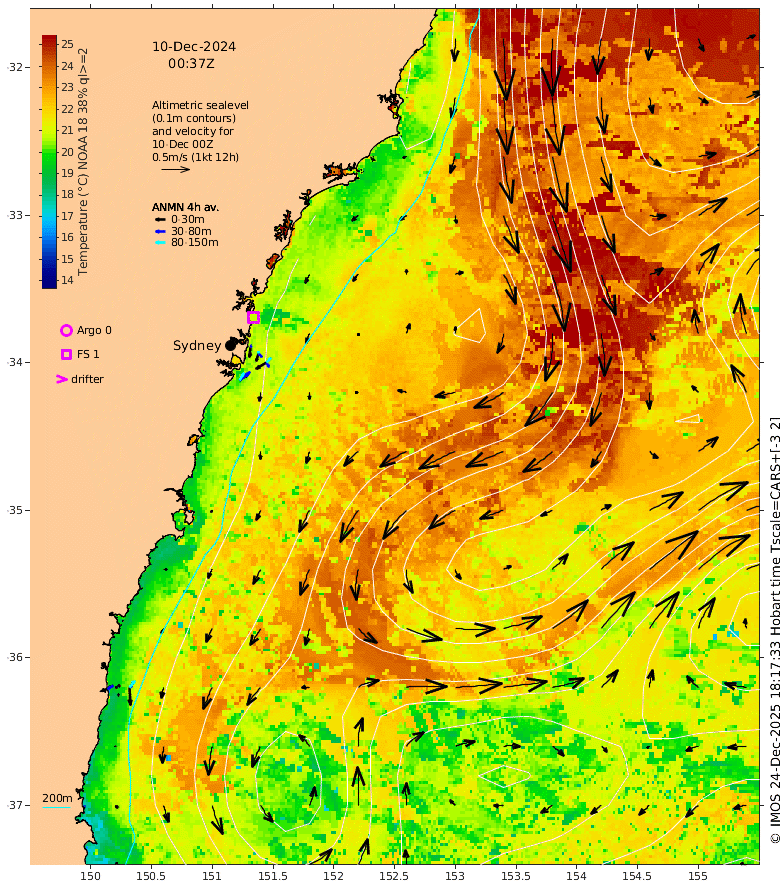Click the 150 longitude axis label
Viewport: 780px width, 890px height.
90,876
